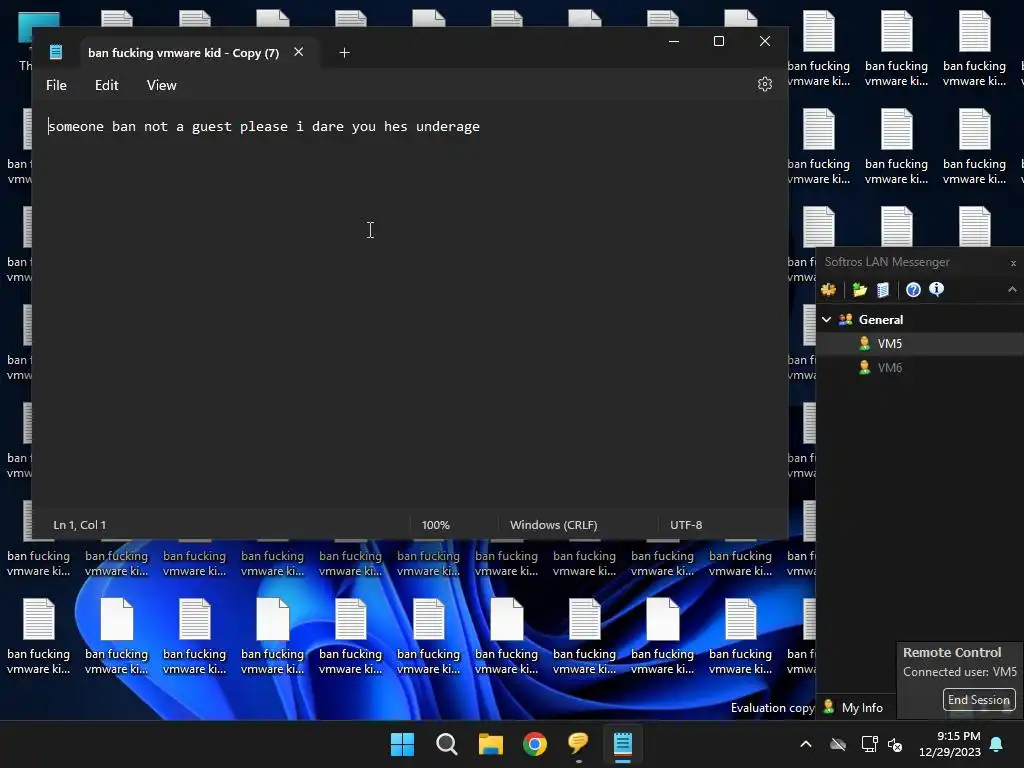The width and height of the screenshot is (1024, 768).
Task: Collapse the General group in Softros user list
Action: 827,319
